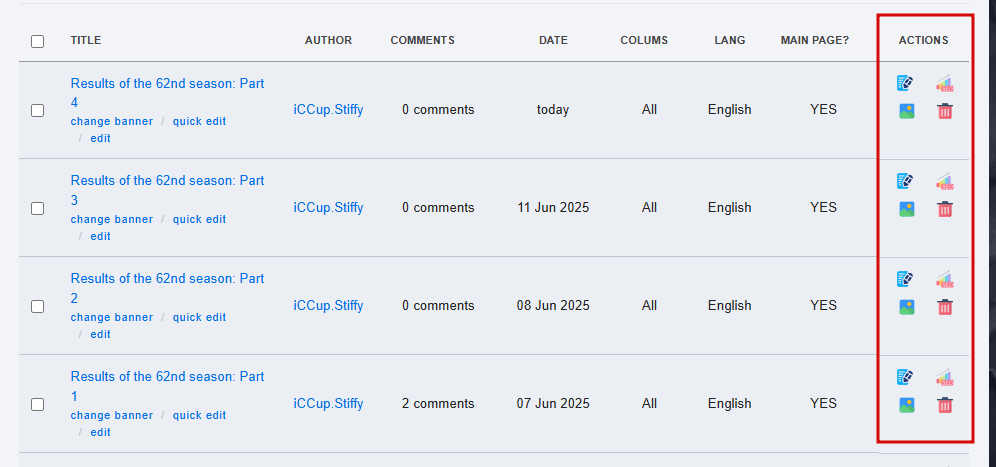The height and width of the screenshot is (467, 996).
Task: Click the edit pencil icon for Part 4
Action: 905,83
